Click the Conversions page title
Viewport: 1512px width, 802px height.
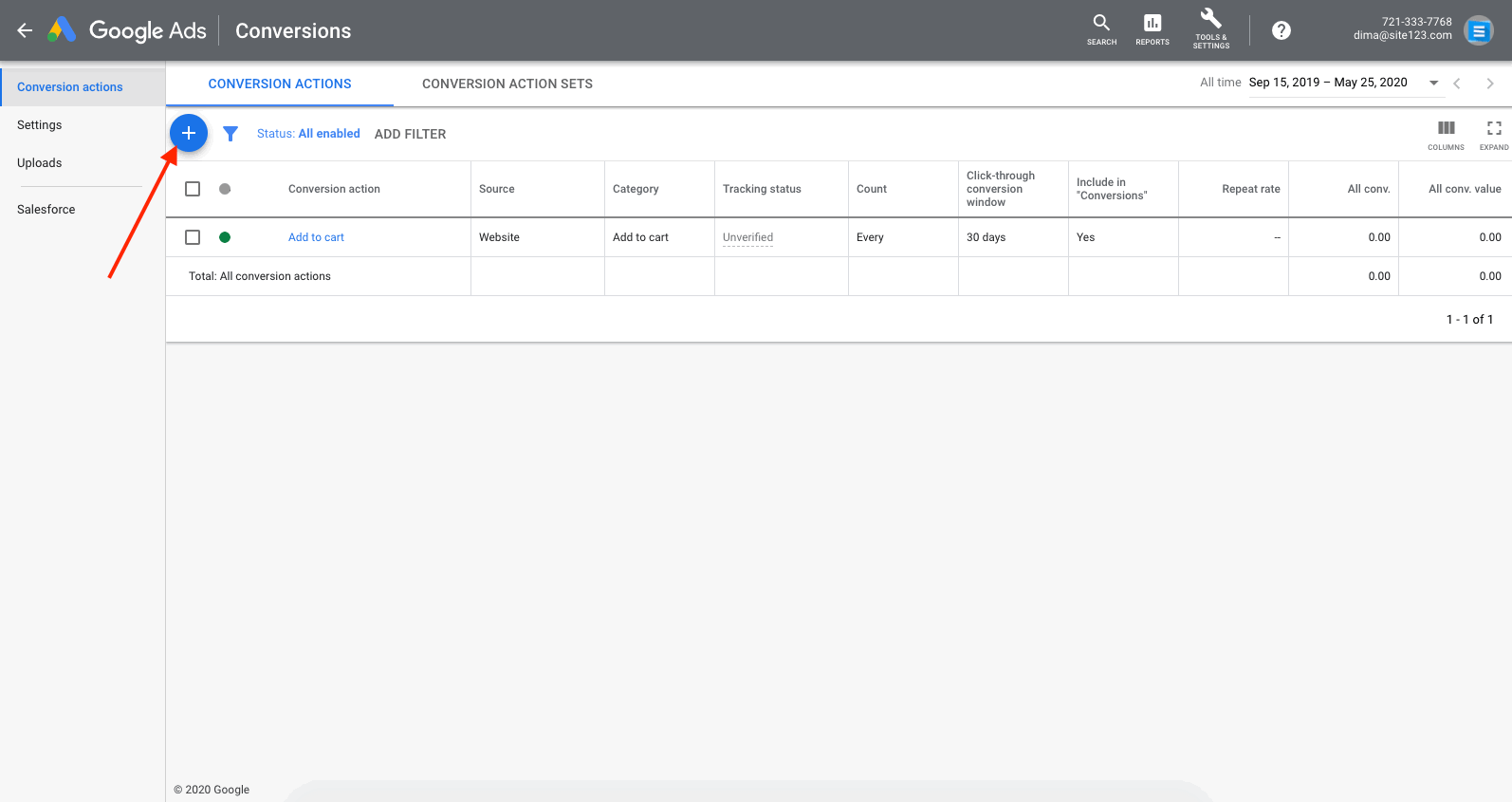tap(293, 30)
